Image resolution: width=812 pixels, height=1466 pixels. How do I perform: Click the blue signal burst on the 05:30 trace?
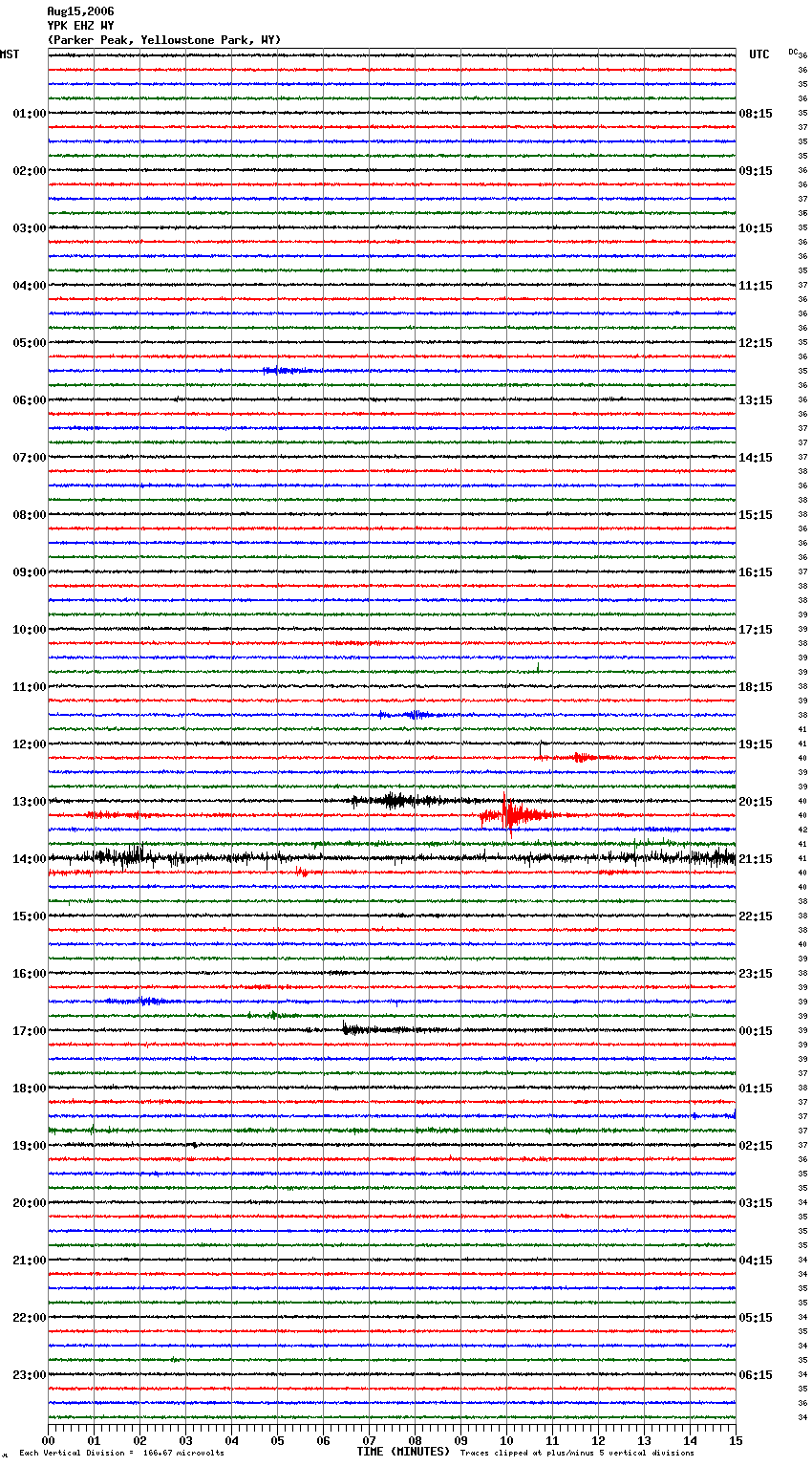click(285, 371)
